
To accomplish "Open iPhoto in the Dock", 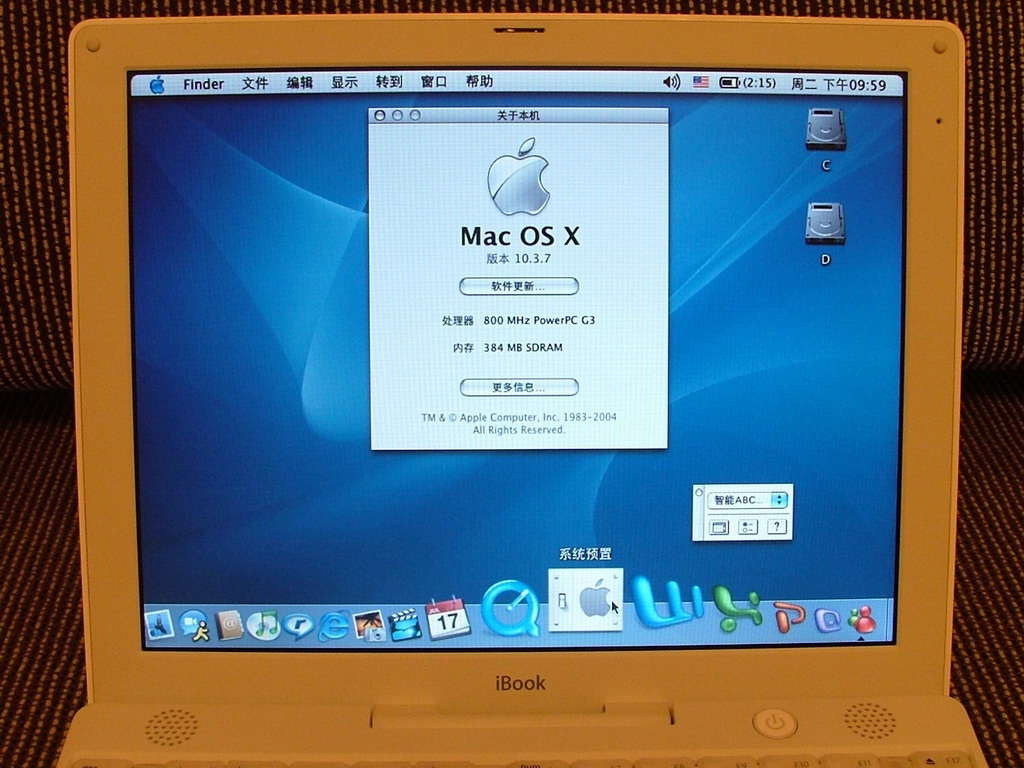I will [x=370, y=625].
